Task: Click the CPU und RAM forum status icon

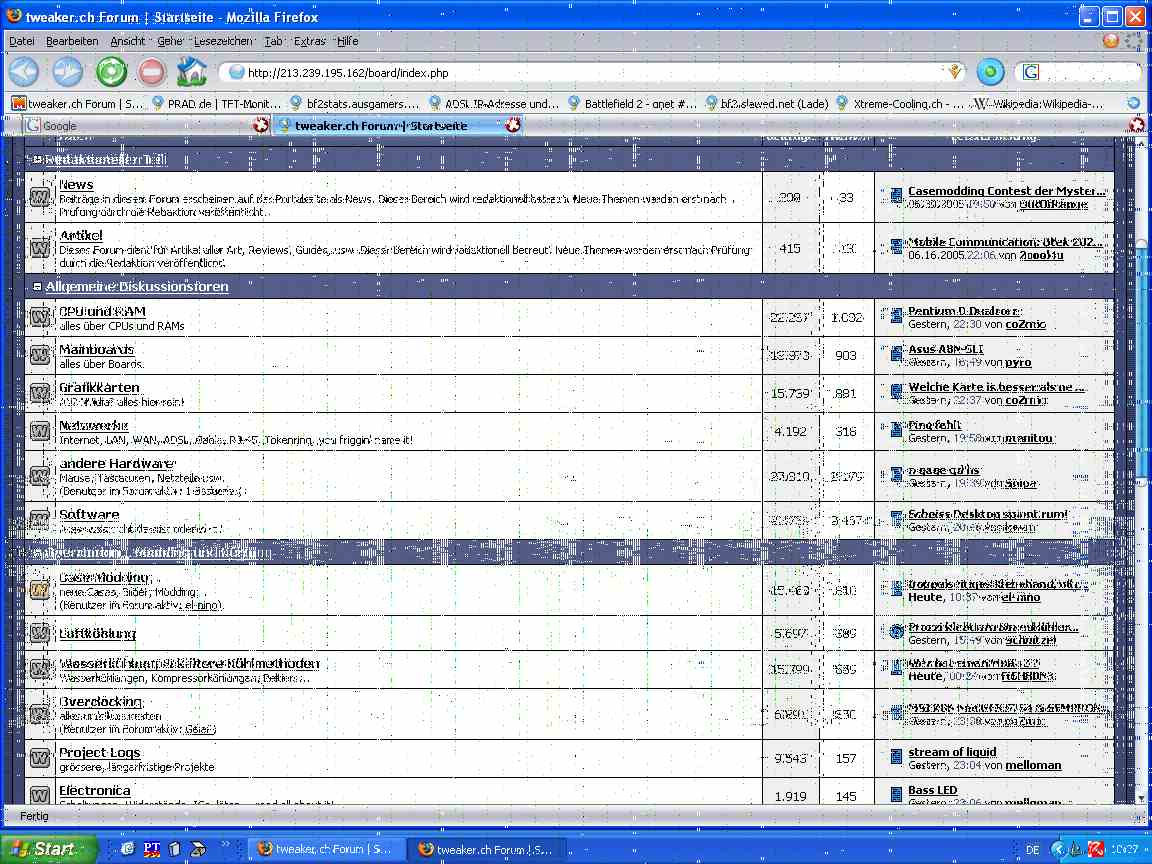Action: tap(40, 317)
